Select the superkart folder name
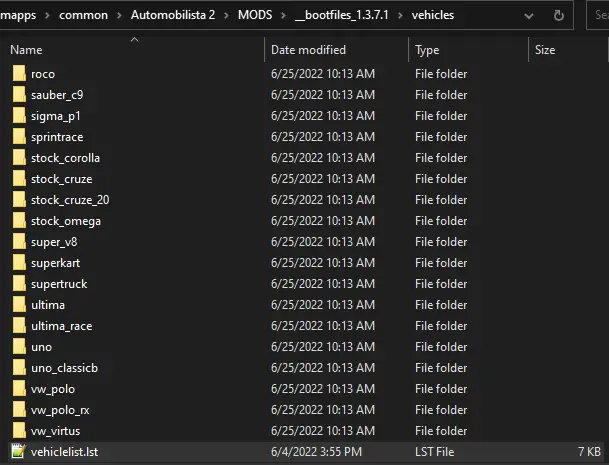 click(x=56, y=263)
